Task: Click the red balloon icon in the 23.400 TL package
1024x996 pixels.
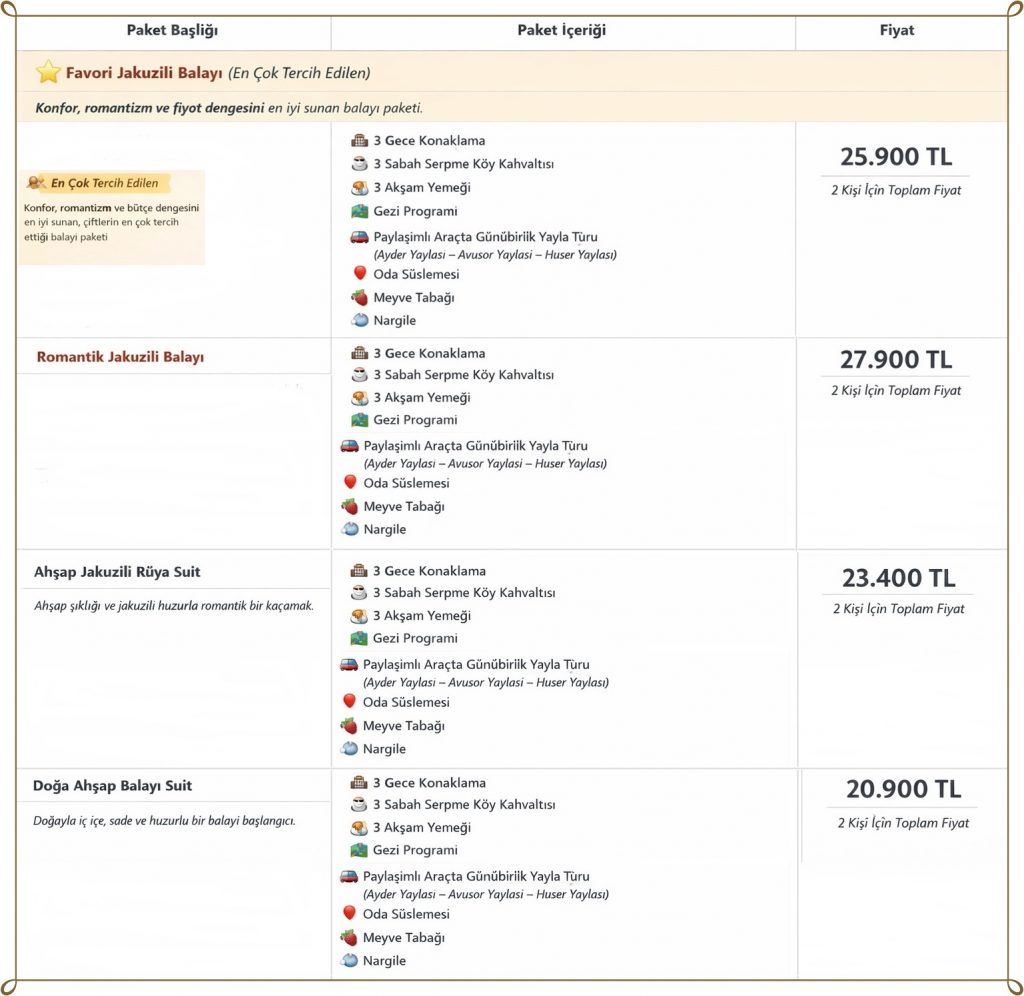Action: point(350,702)
